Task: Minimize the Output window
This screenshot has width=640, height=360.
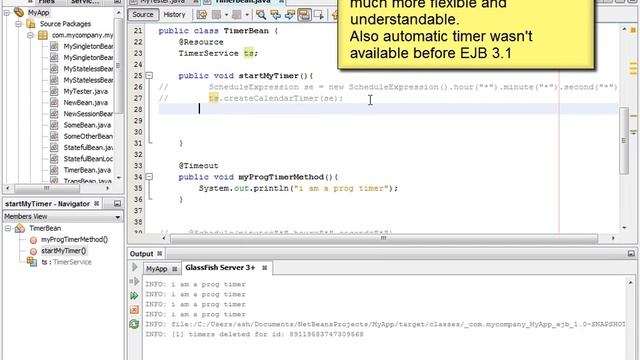Action: (631, 253)
